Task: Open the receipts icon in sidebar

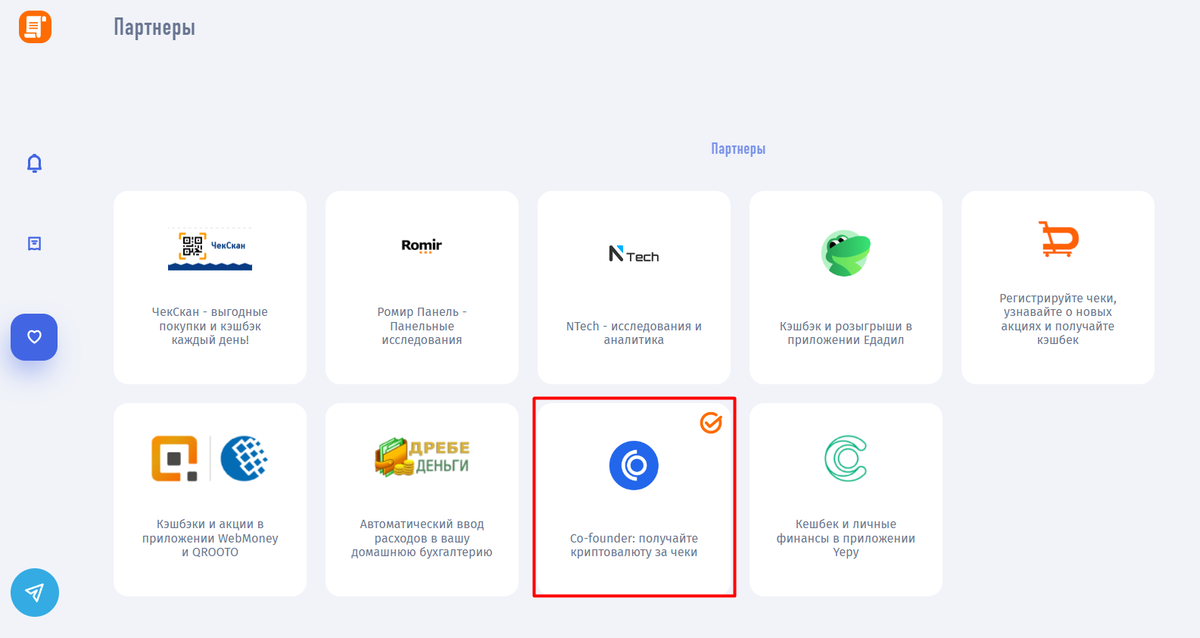Action: 34,243
